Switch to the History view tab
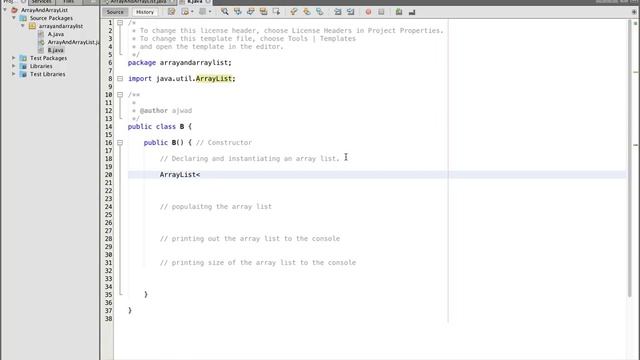640x360 pixels. pyautogui.click(x=145, y=12)
